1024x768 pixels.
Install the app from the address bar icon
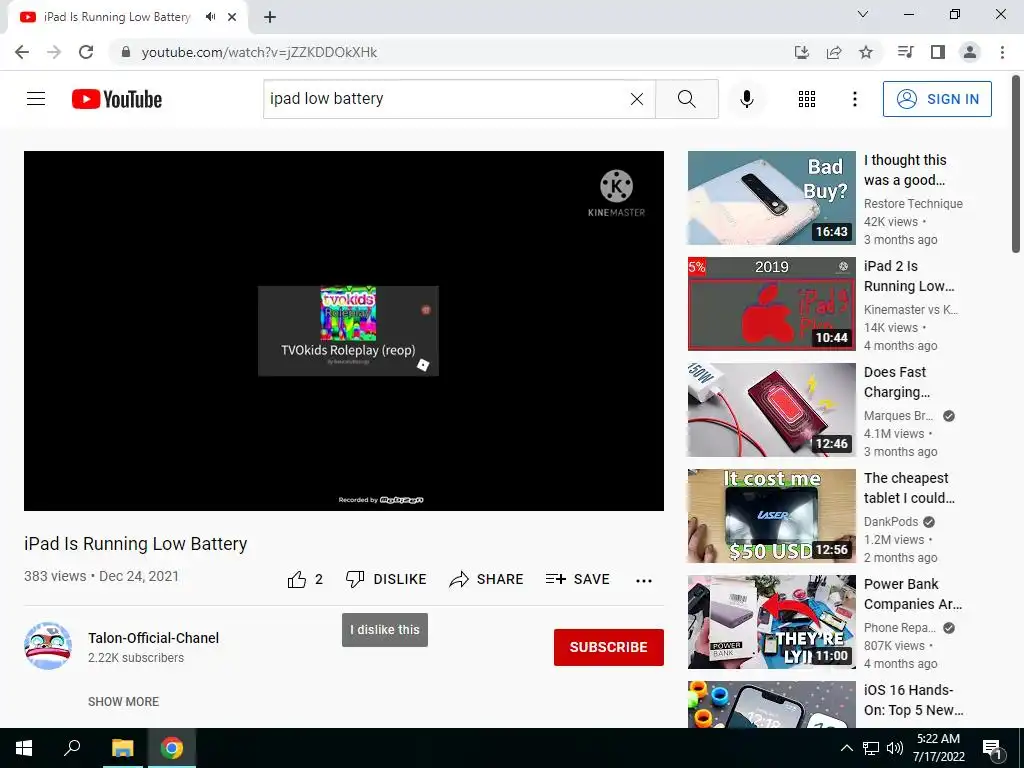(801, 52)
